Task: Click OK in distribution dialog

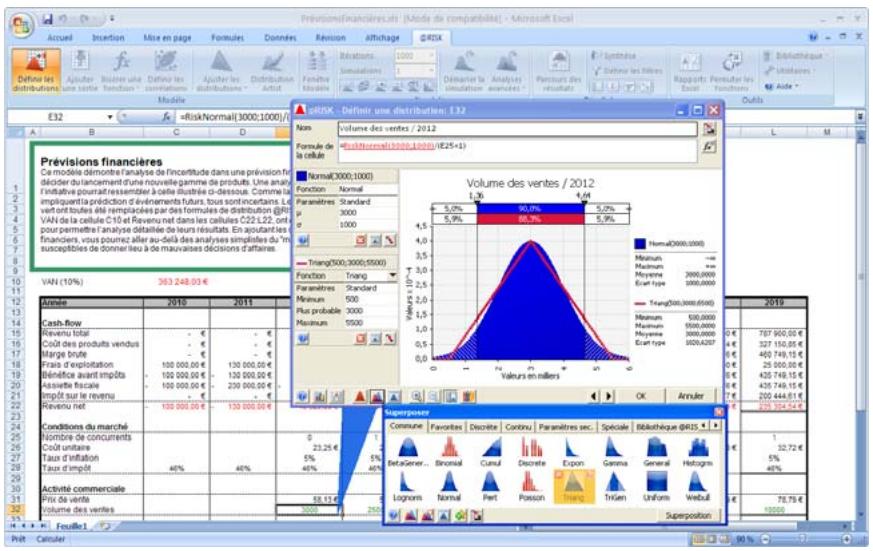Action: point(641,396)
